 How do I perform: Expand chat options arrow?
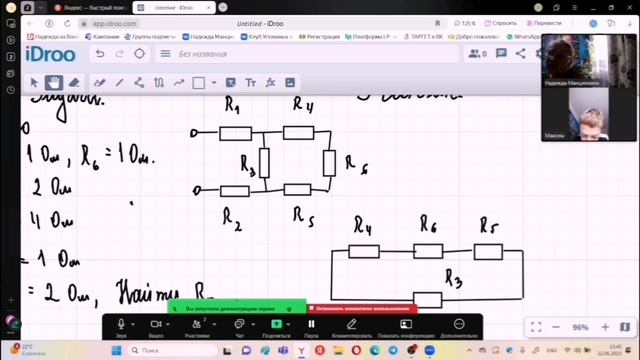pos(253,324)
